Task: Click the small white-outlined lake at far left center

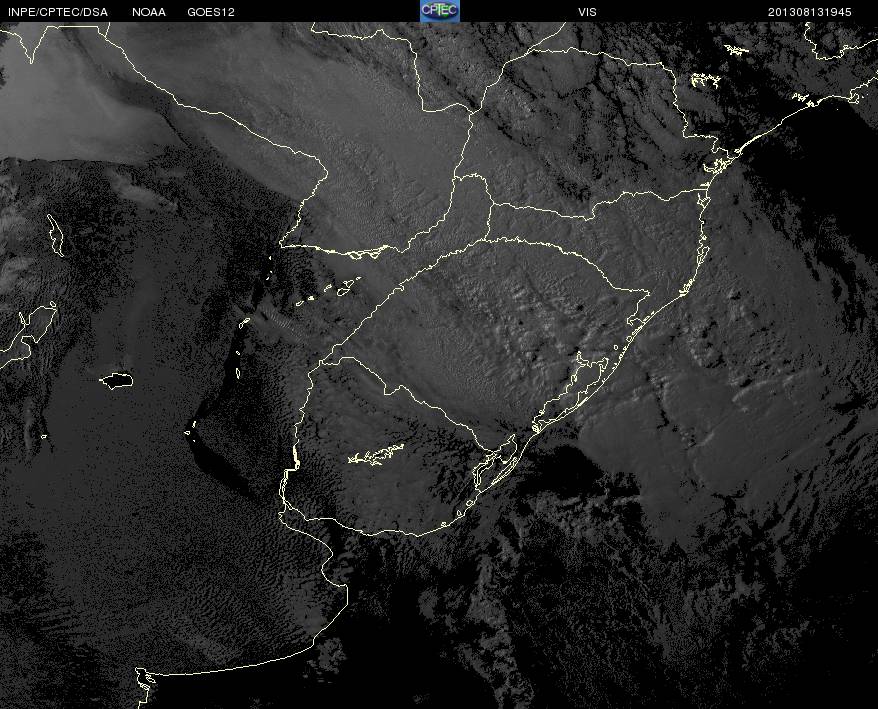Action: (x=117, y=380)
